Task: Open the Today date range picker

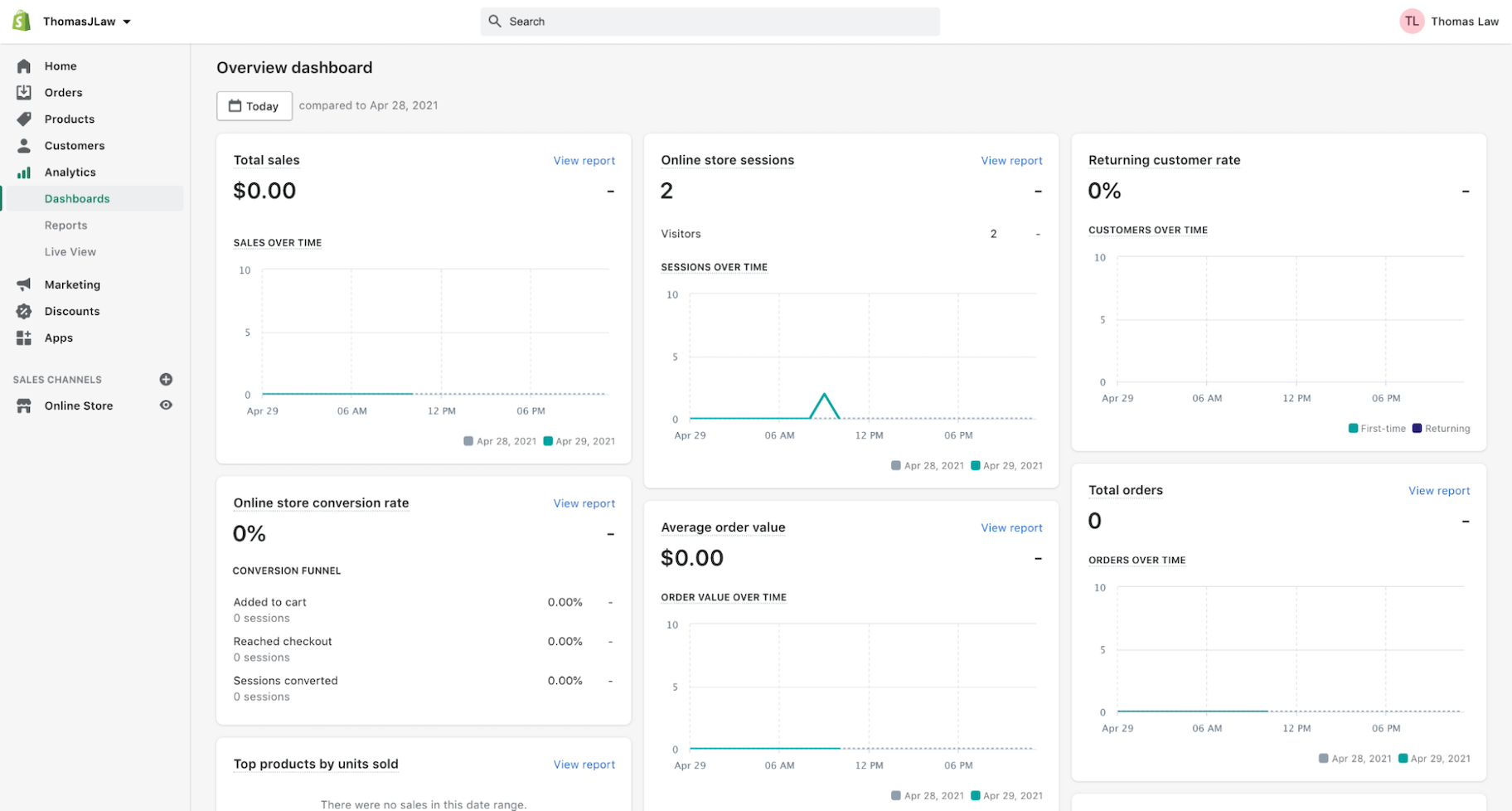Action: click(x=254, y=106)
